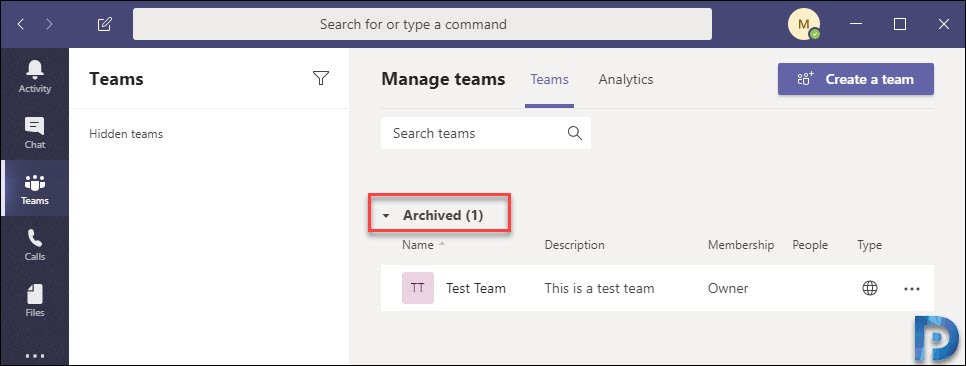Image resolution: width=966 pixels, height=366 pixels.
Task: Click the Description column header
Action: 574,245
